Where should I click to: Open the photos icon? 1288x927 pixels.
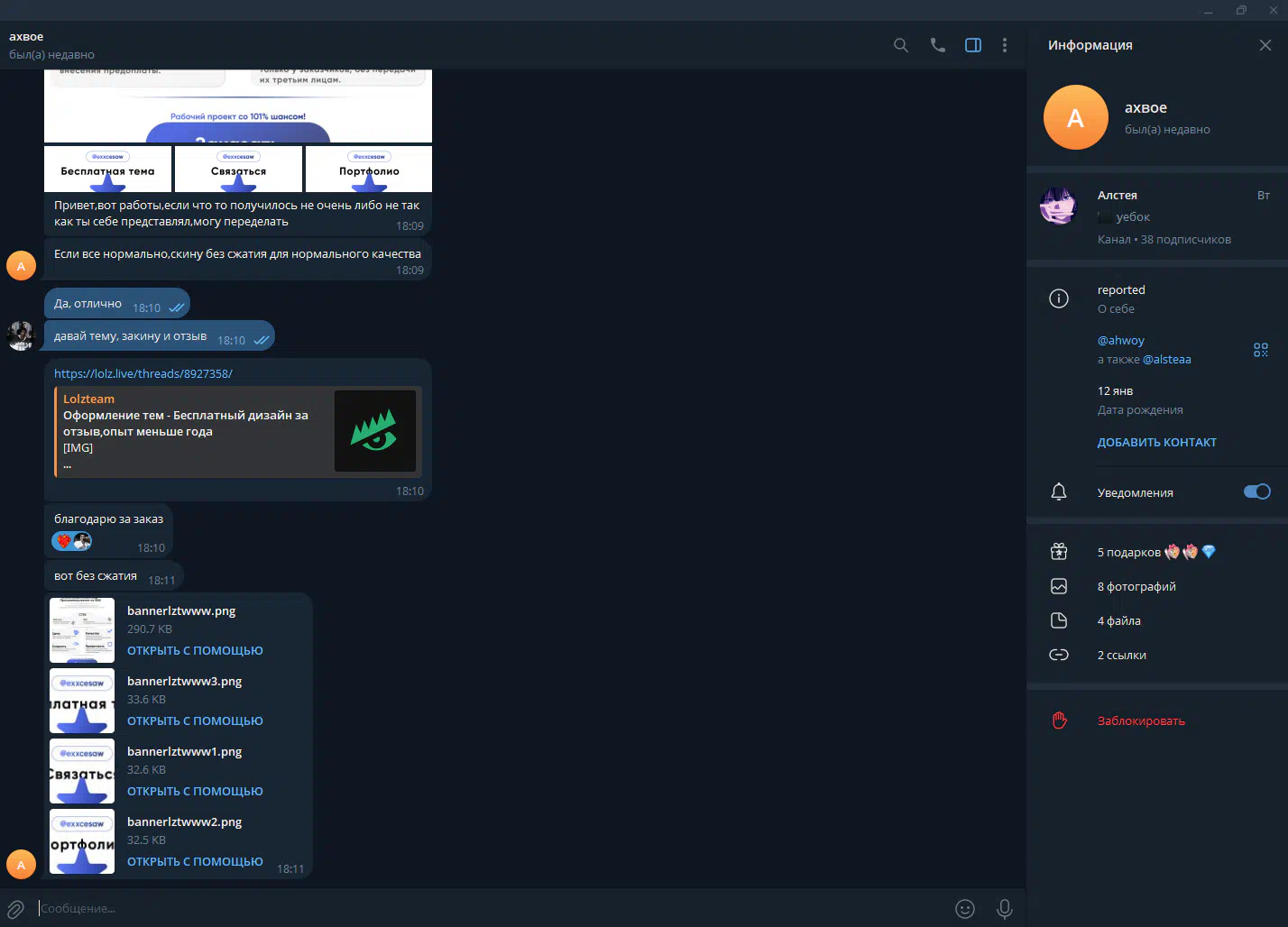click(x=1059, y=586)
